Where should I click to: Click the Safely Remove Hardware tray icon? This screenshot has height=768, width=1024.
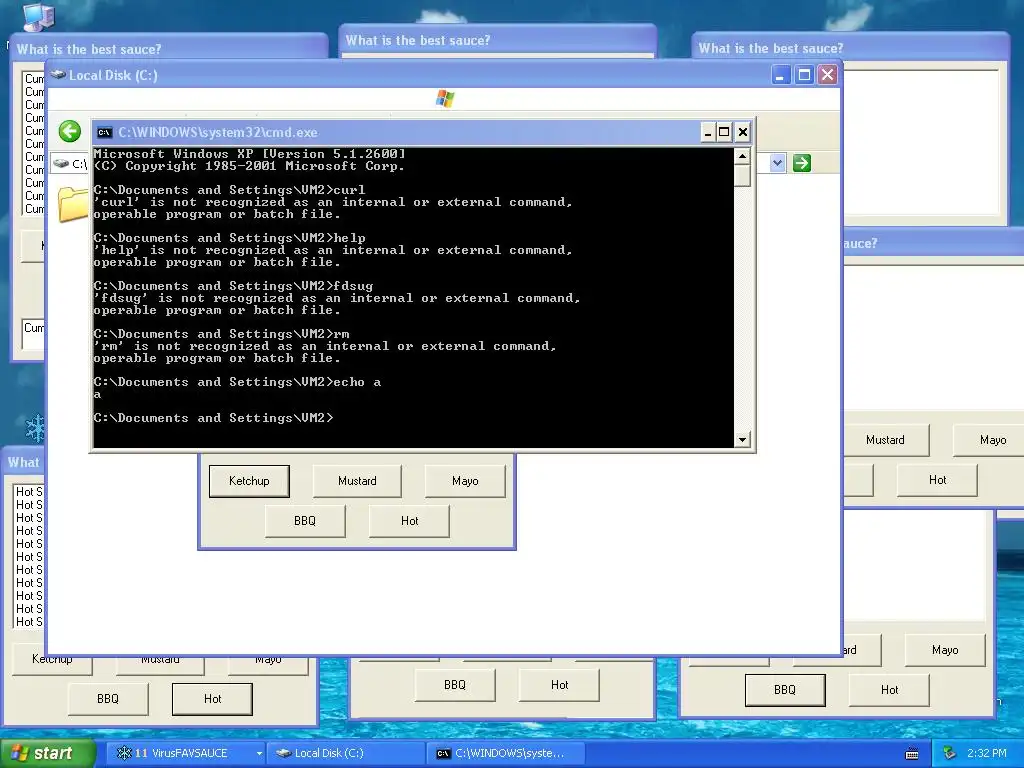950,753
